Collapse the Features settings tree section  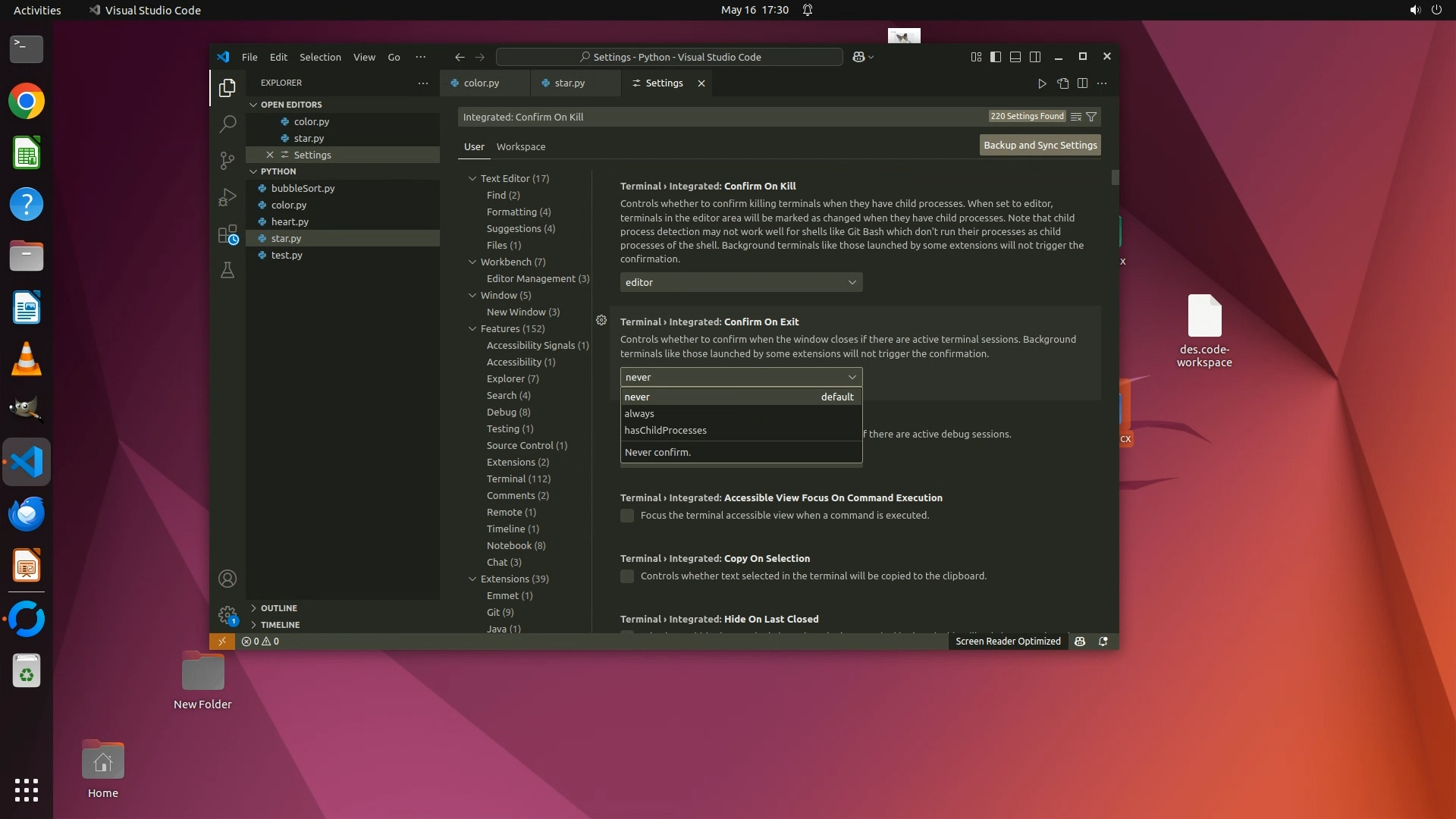(x=472, y=328)
